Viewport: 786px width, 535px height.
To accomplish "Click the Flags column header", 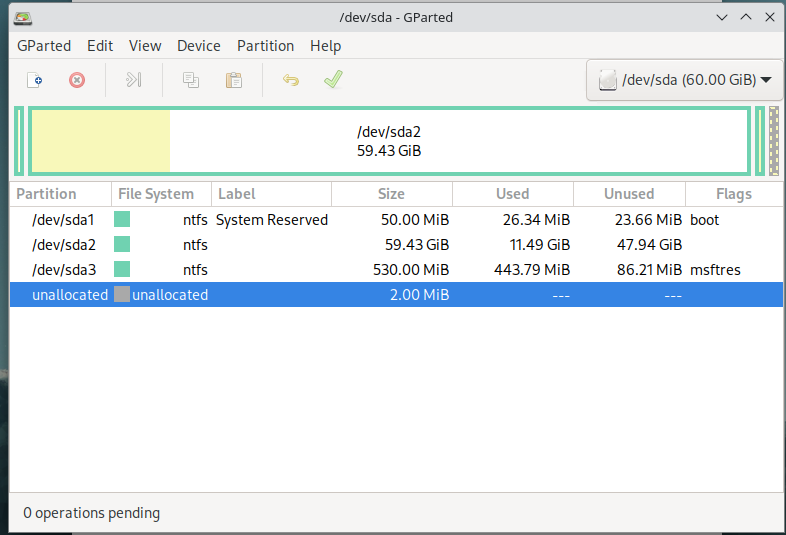I will click(x=734, y=194).
